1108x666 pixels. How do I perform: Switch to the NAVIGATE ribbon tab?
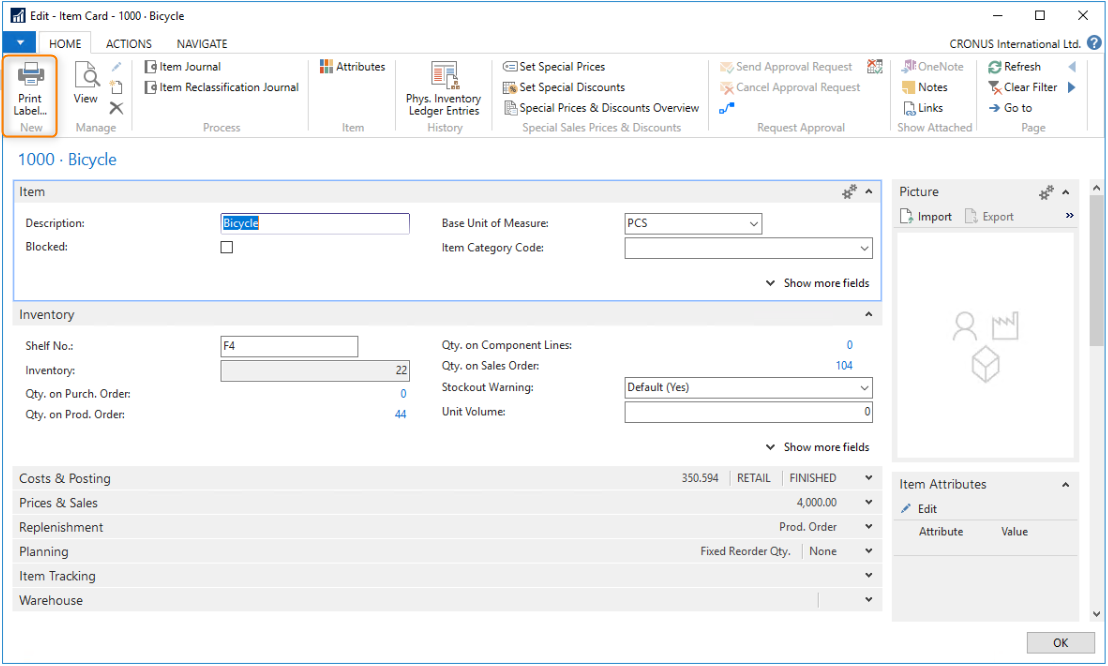pos(202,44)
